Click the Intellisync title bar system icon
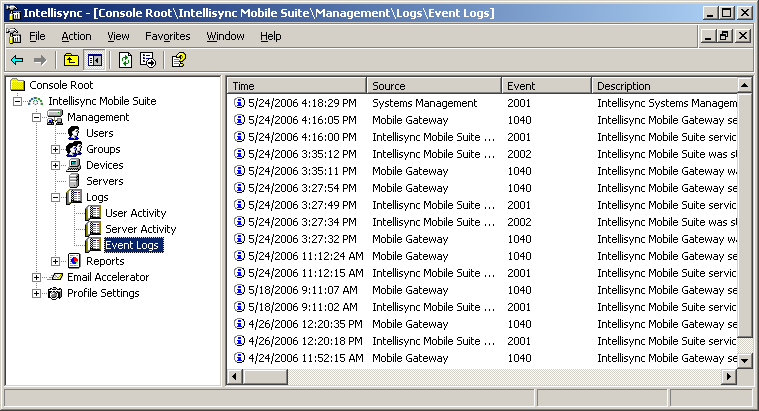 click(x=14, y=13)
